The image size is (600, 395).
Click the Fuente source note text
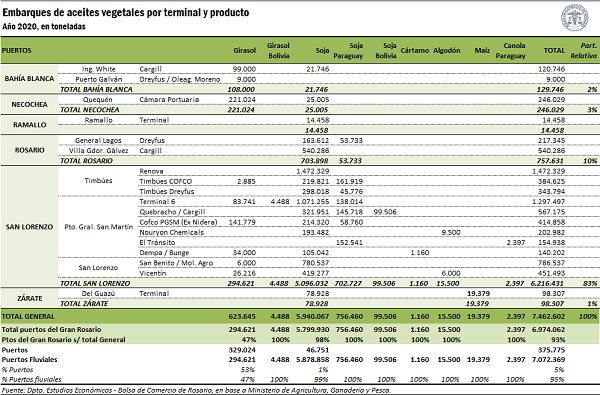pos(196,390)
